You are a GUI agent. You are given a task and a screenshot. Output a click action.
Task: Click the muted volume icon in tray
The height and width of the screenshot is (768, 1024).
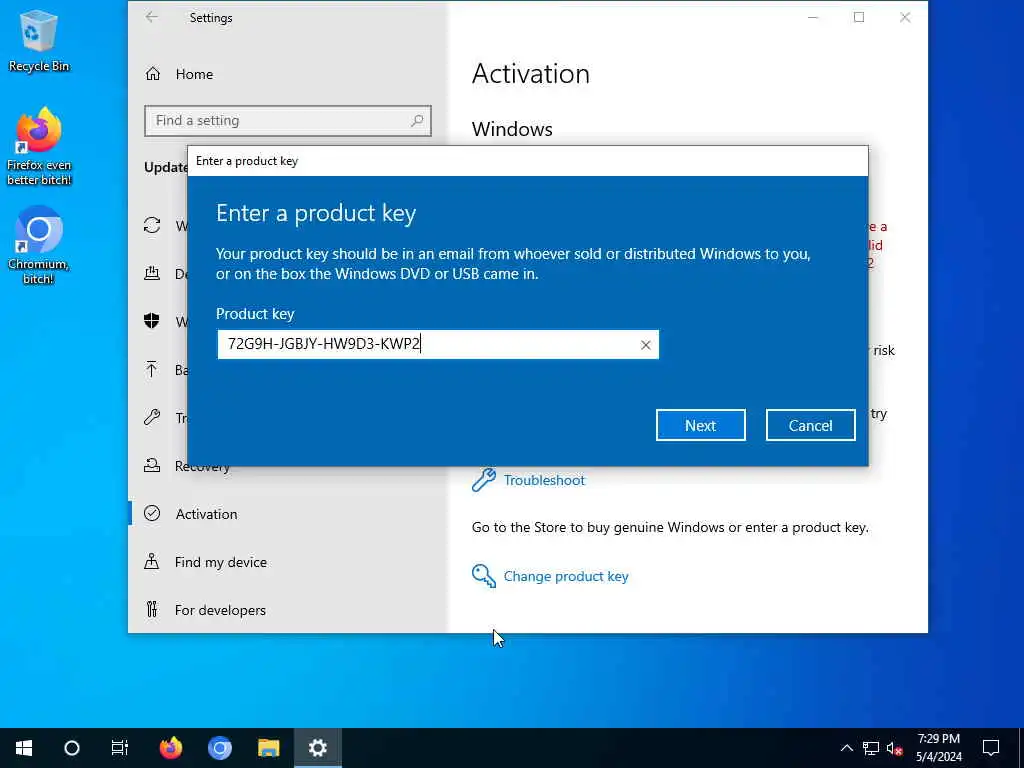pos(894,748)
